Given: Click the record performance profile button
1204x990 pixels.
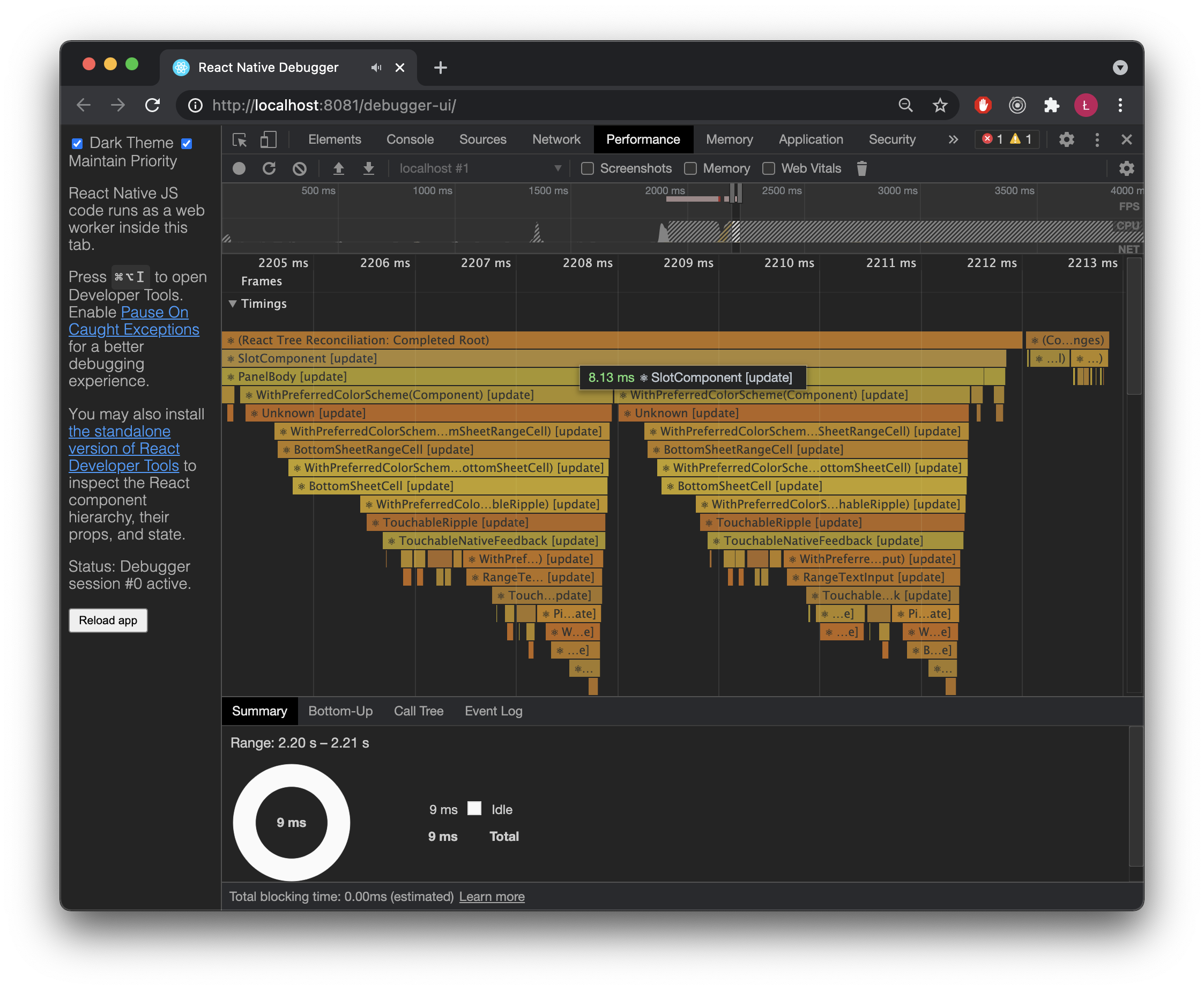Looking at the screenshot, I should pos(239,168).
